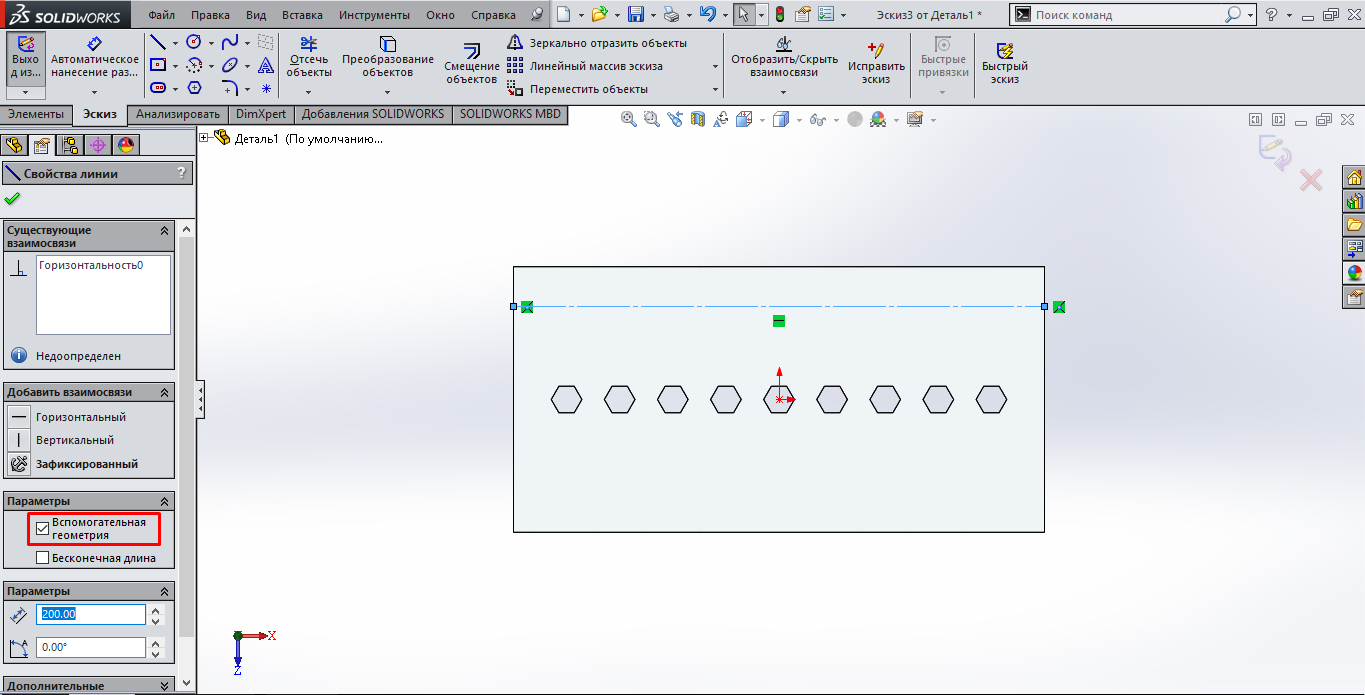This screenshot has height=695, width=1365.
Task: Click the angle field 0.00°
Action: point(90,647)
